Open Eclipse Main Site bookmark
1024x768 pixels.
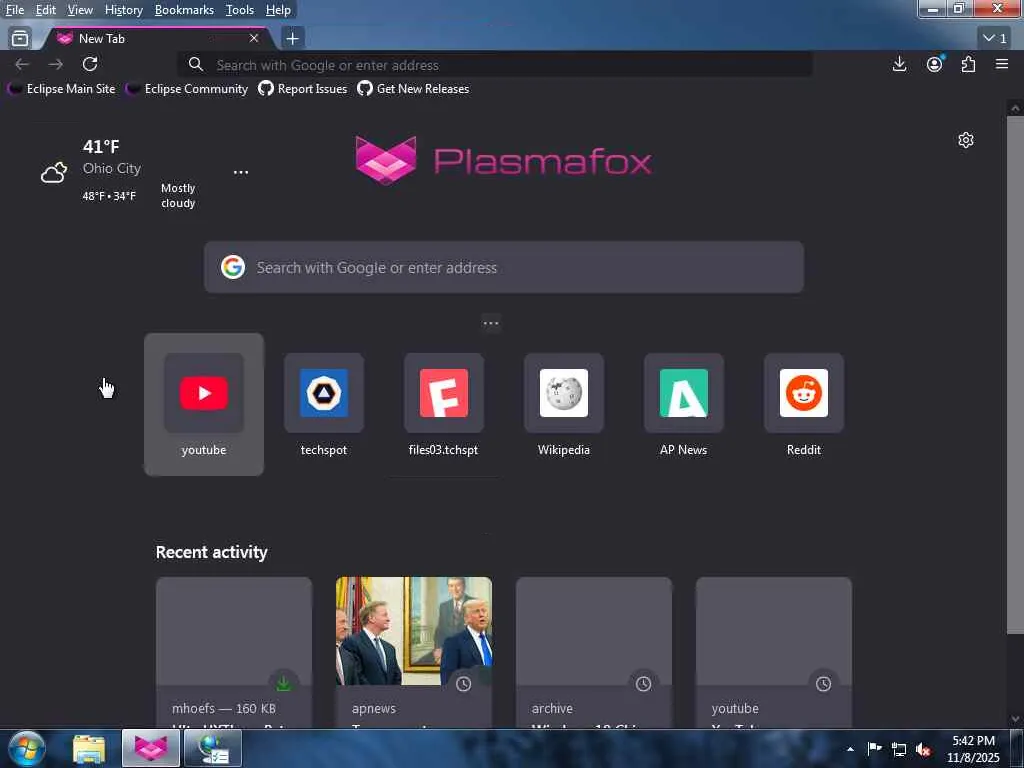coord(61,89)
